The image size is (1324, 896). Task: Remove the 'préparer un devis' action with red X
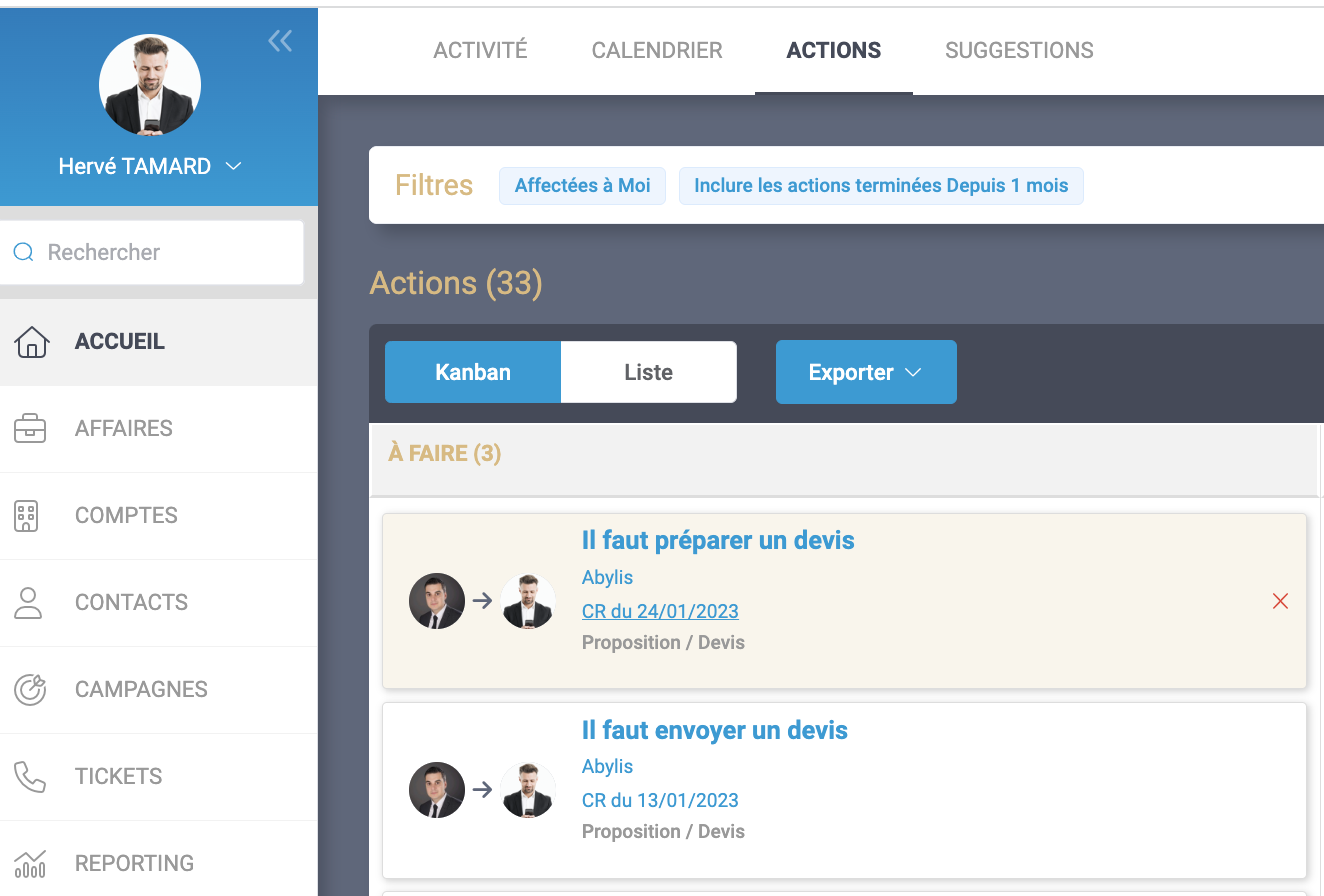[x=1280, y=601]
